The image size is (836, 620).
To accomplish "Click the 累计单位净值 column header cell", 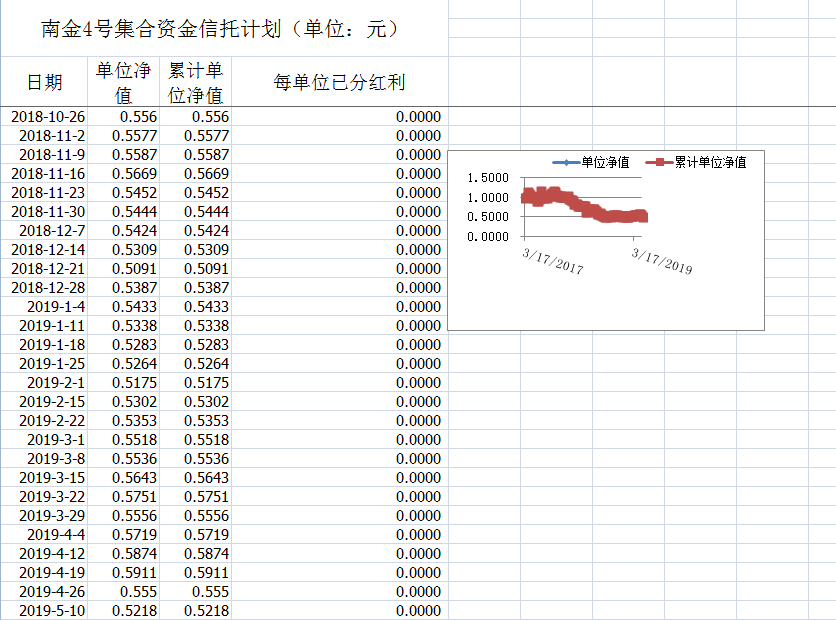I will [x=195, y=82].
